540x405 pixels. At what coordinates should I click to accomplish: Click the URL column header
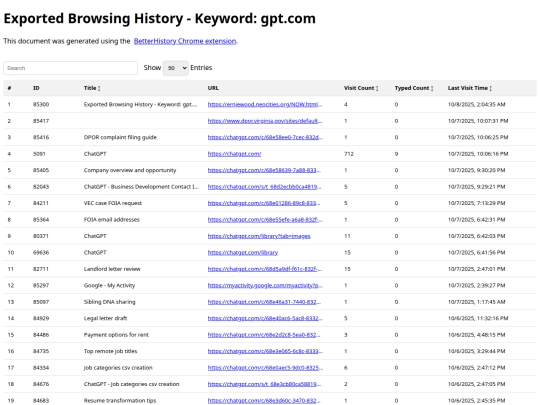click(x=213, y=88)
